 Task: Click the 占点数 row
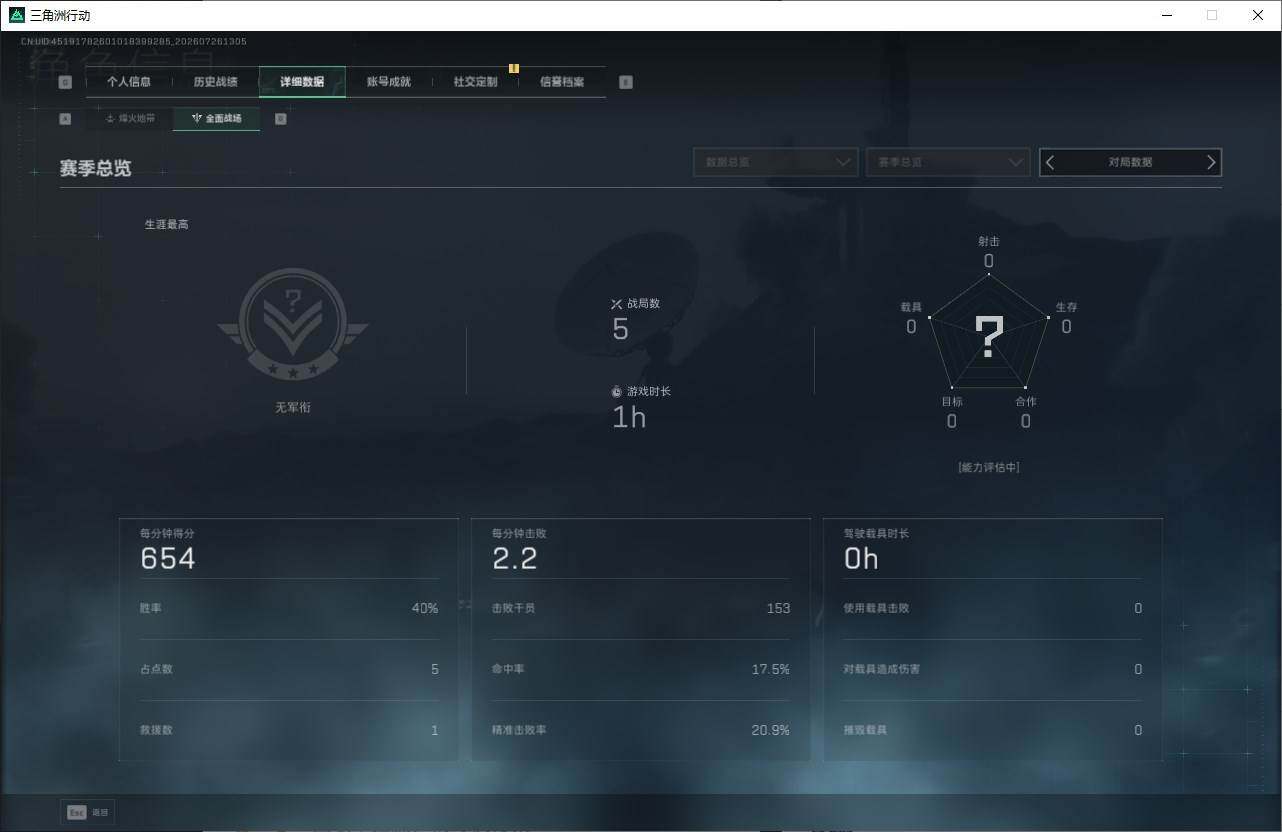coord(289,669)
